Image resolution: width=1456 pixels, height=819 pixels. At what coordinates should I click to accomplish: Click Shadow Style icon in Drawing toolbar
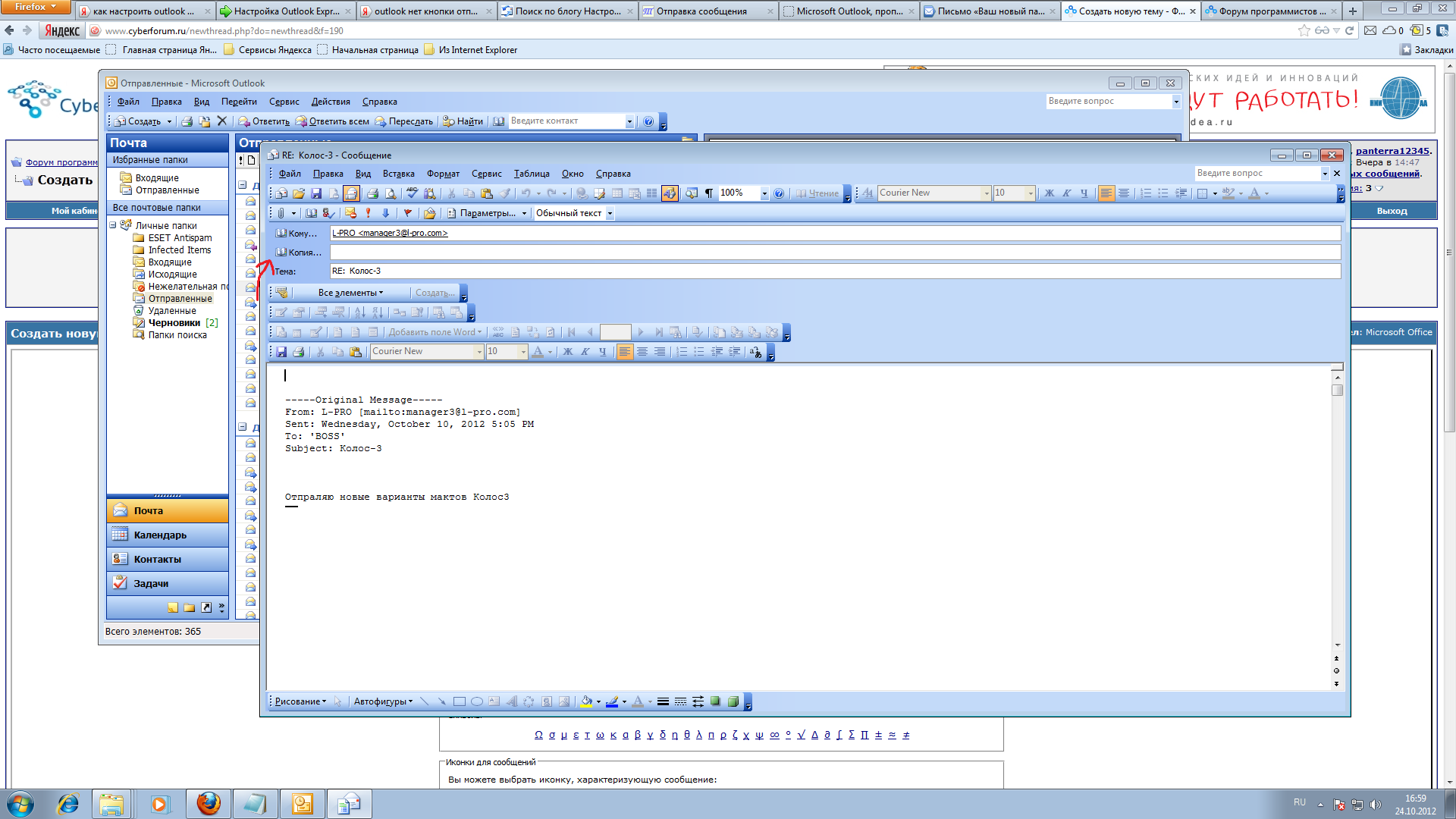coord(715,701)
